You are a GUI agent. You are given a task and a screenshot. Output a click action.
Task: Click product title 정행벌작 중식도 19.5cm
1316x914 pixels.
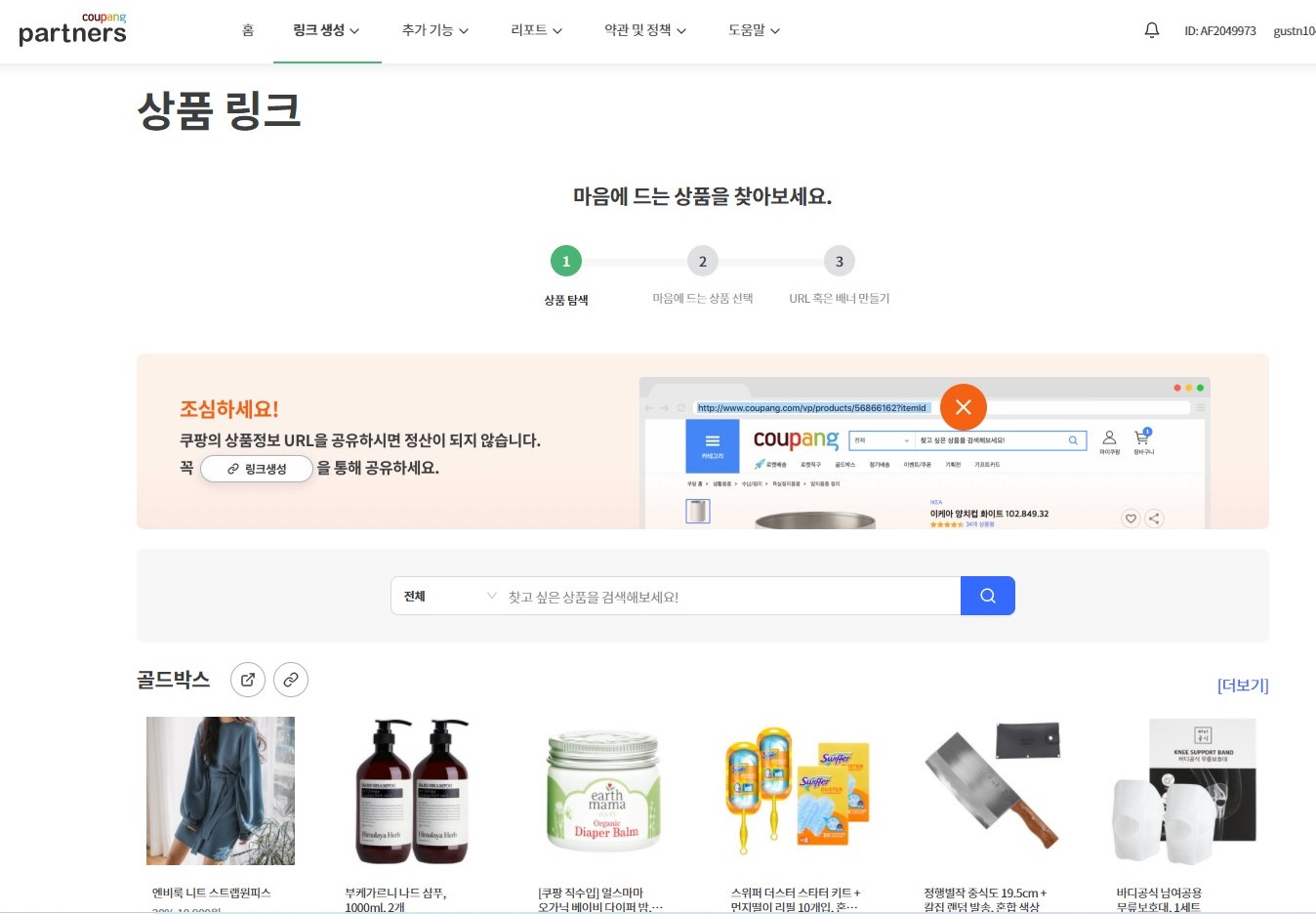(985, 899)
